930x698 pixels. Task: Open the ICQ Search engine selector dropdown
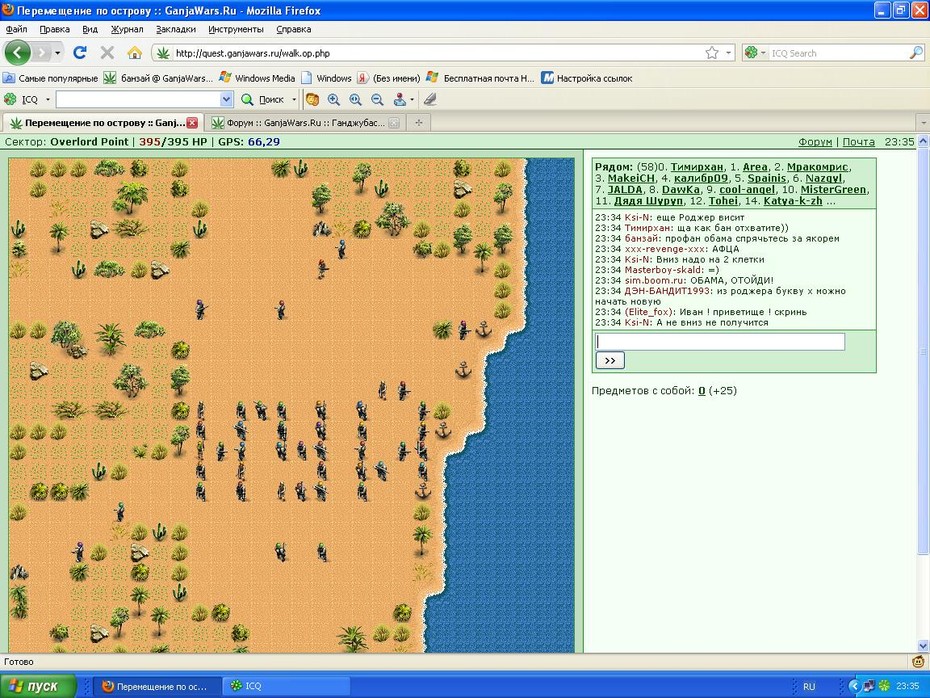pyautogui.click(x=755, y=53)
